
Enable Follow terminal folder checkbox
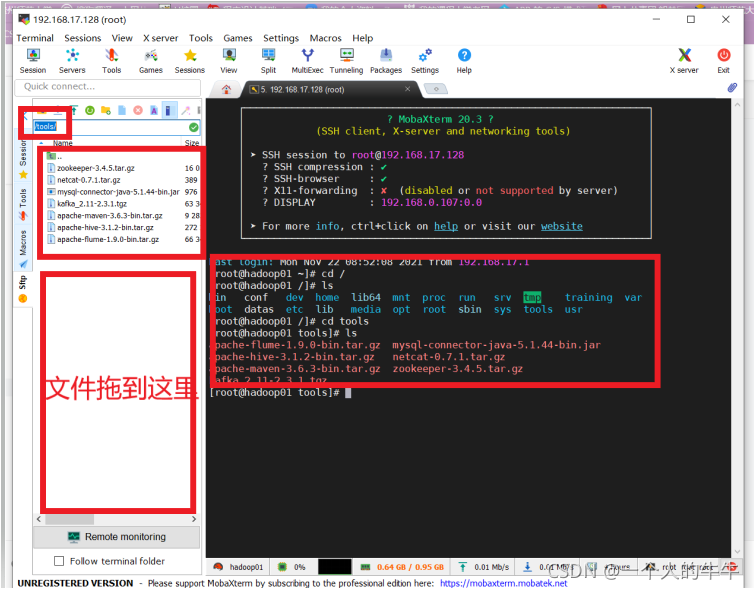coord(59,561)
